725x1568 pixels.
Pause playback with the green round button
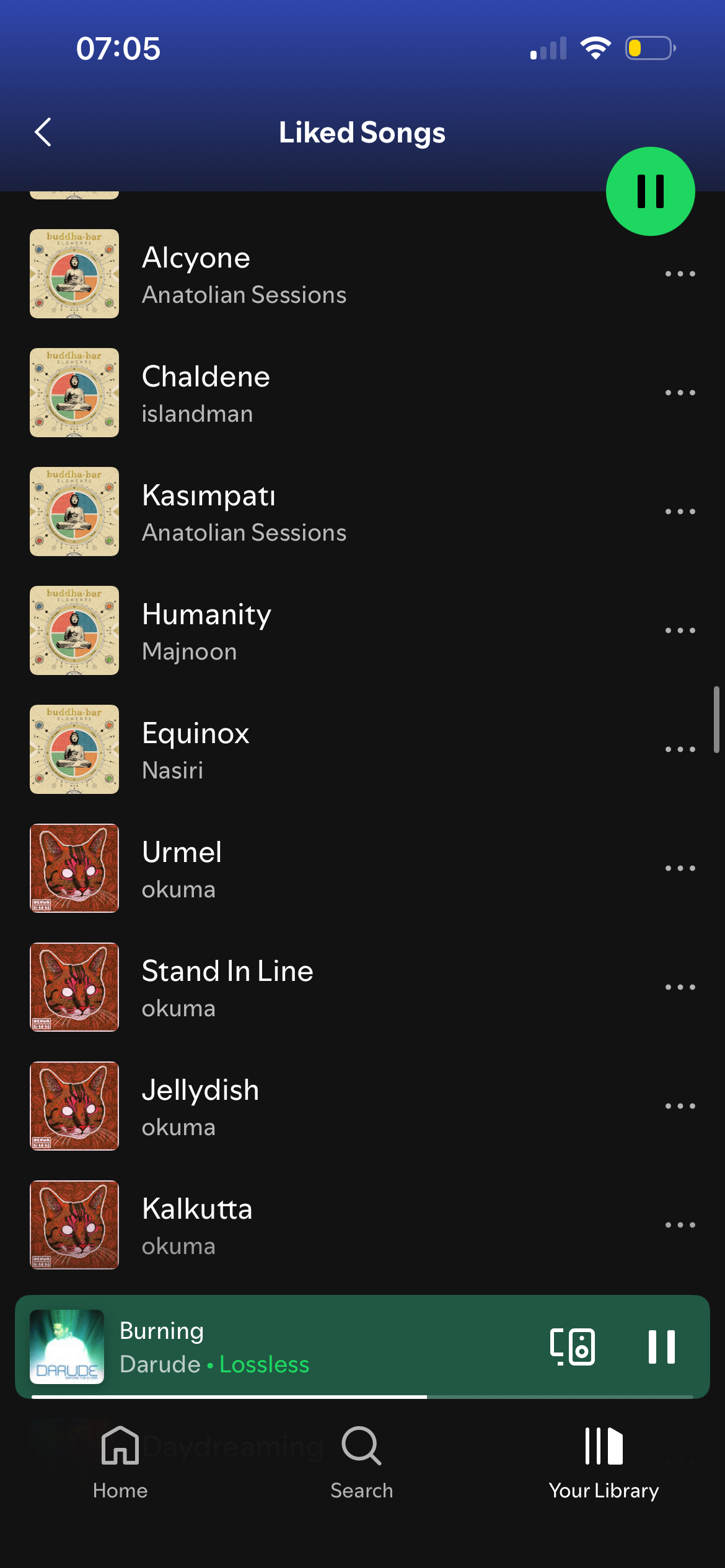(x=650, y=191)
